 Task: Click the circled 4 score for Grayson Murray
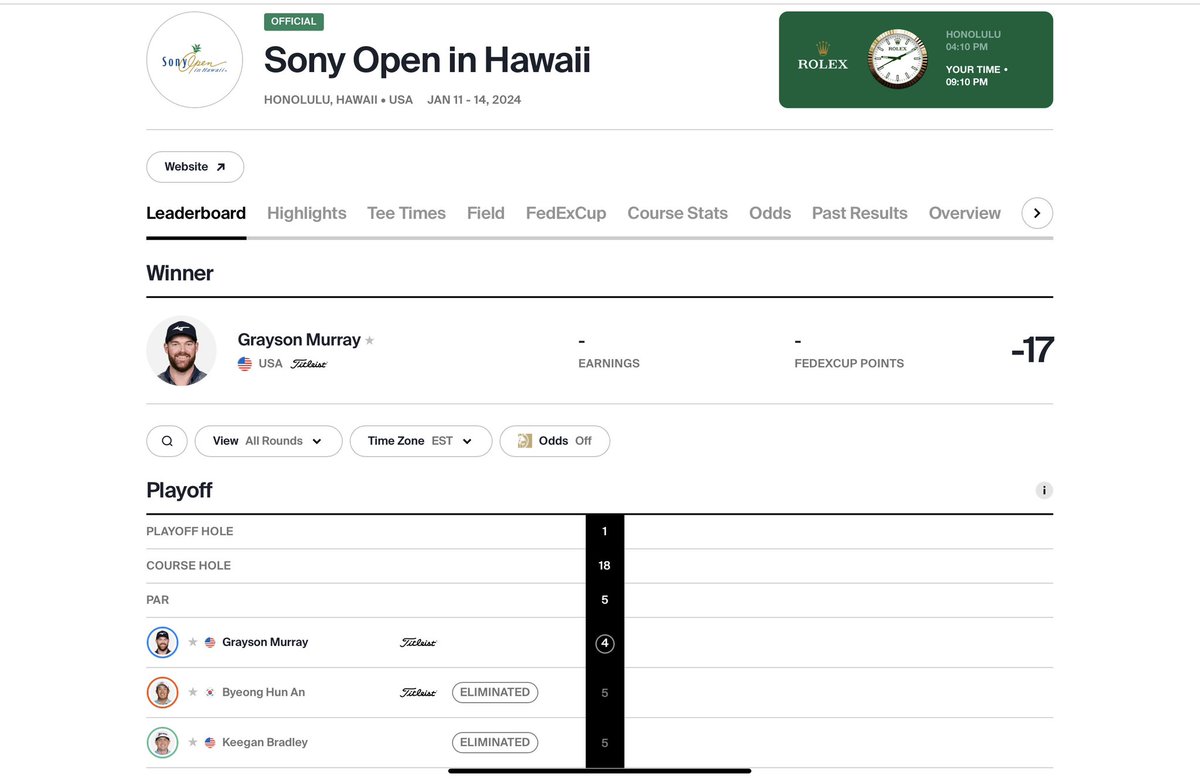605,643
